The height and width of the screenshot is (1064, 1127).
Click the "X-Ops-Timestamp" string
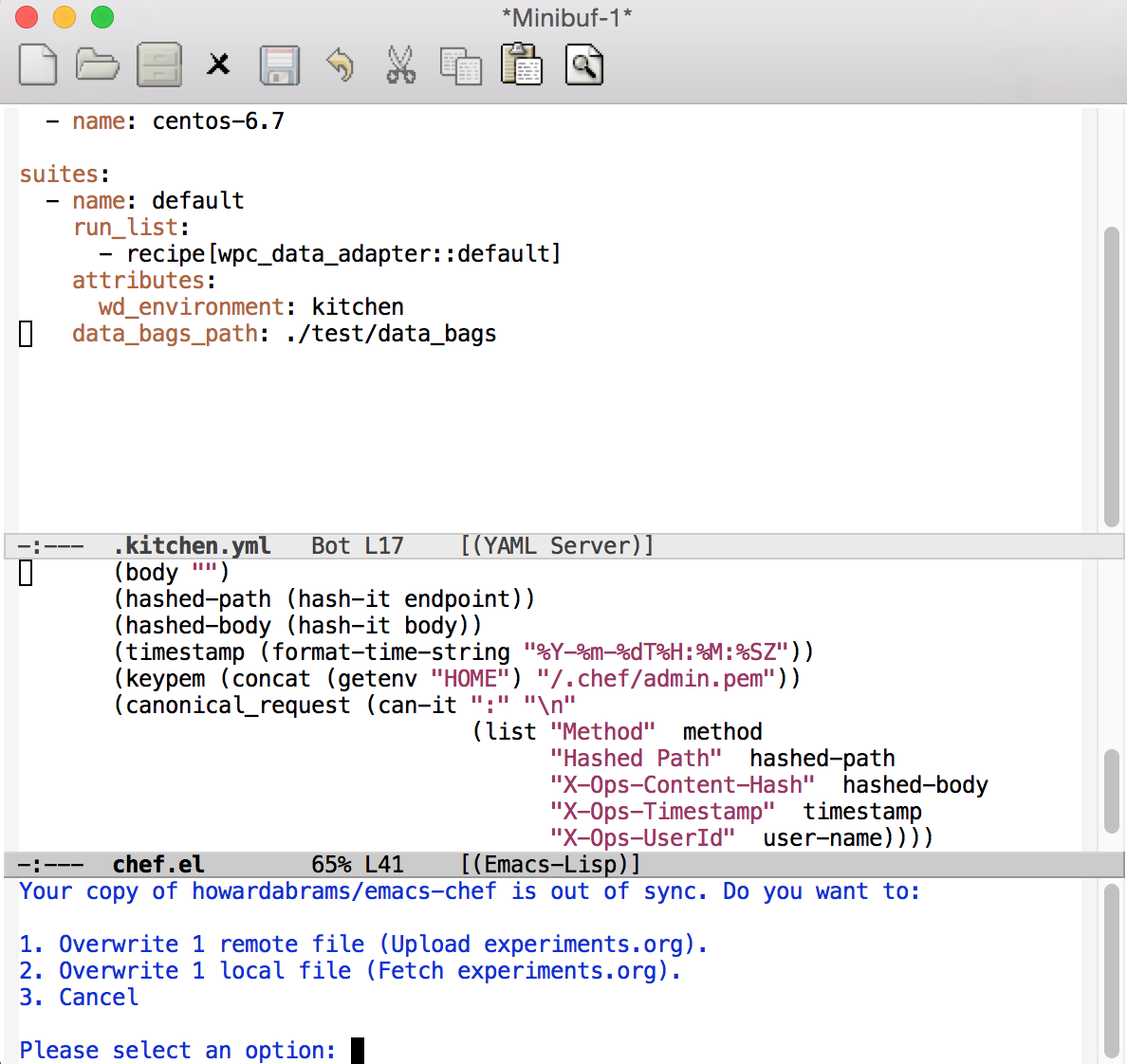662,812
